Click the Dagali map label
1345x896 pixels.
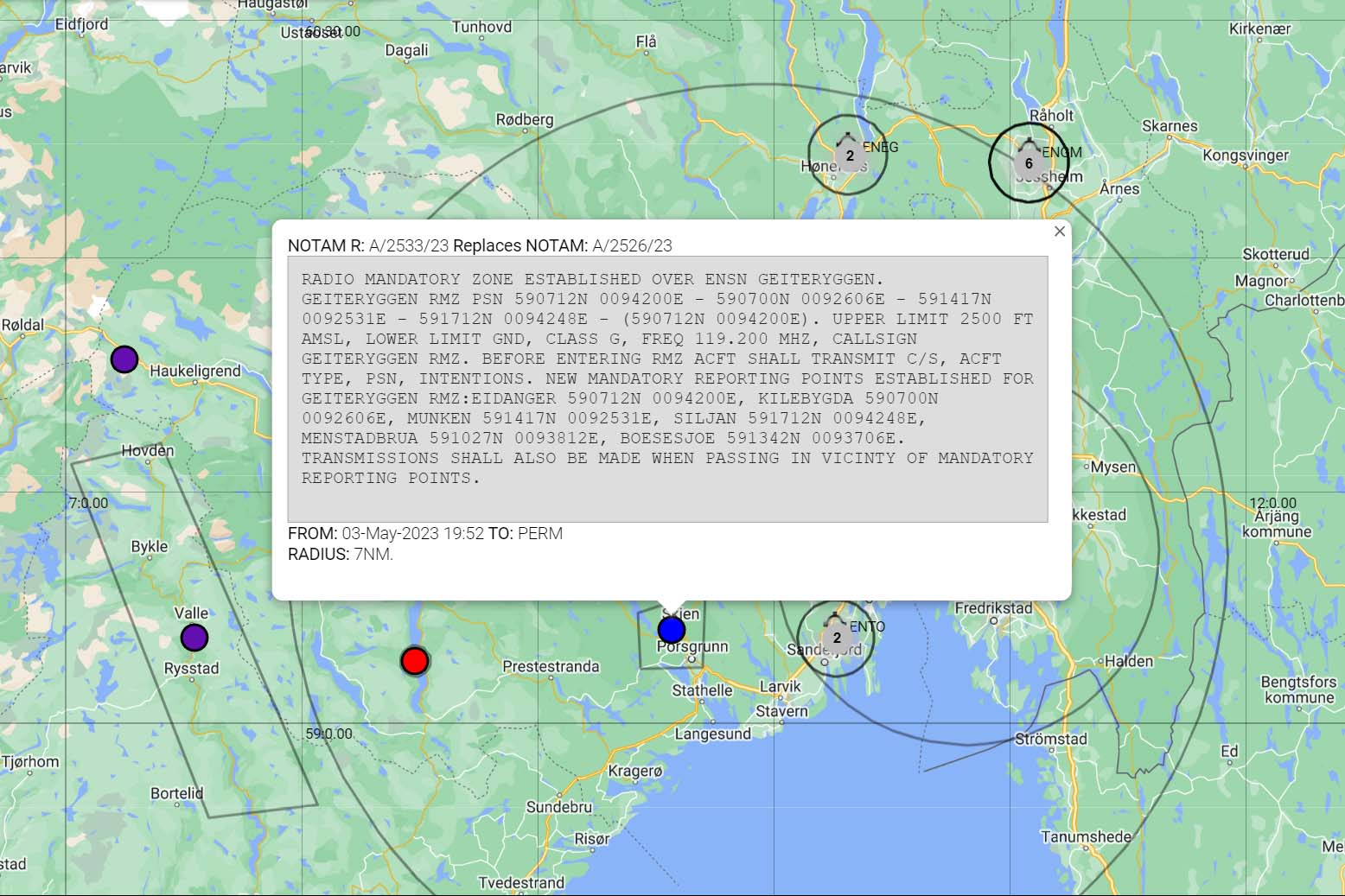[x=406, y=50]
